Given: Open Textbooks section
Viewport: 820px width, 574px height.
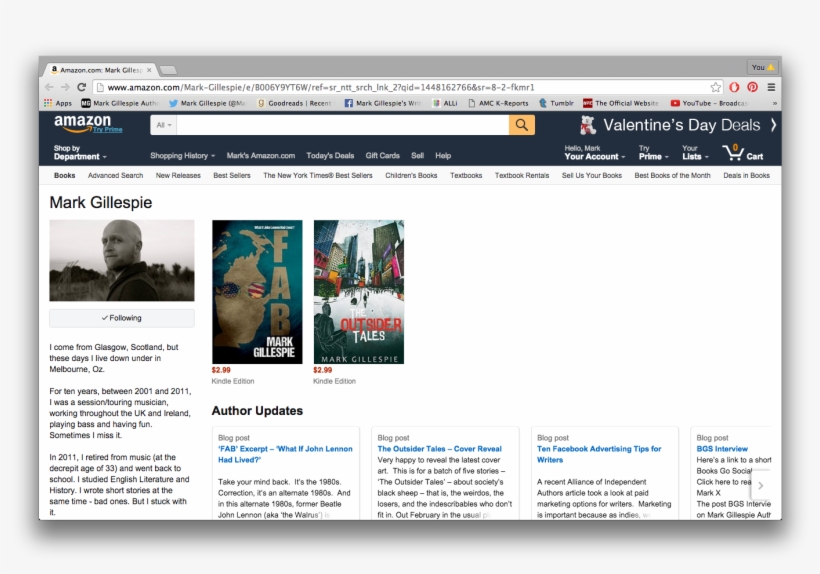Looking at the screenshot, I should 466,176.
